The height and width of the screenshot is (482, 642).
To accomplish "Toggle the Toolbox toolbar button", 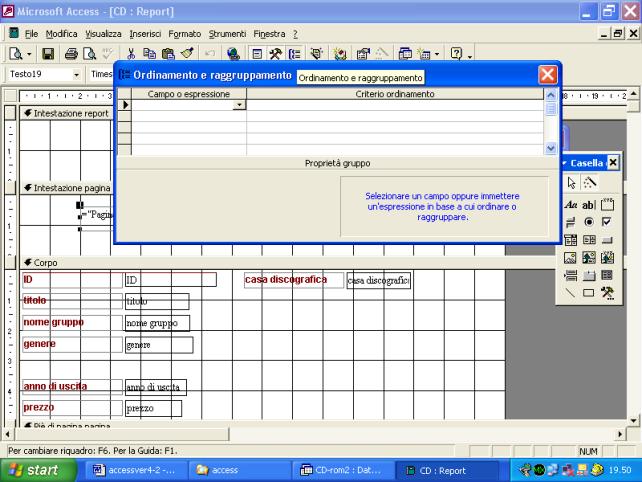I will [276, 54].
